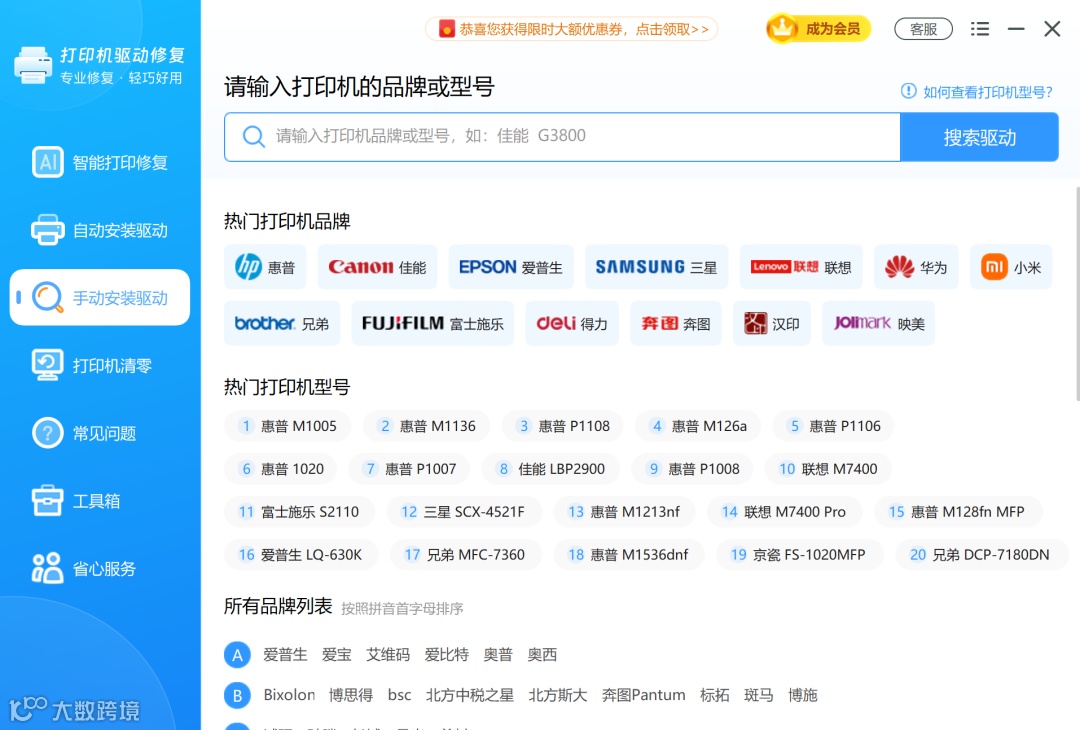Select the 手动安装驱动 sidebar item
Viewport: 1080px width, 730px height.
(100, 298)
